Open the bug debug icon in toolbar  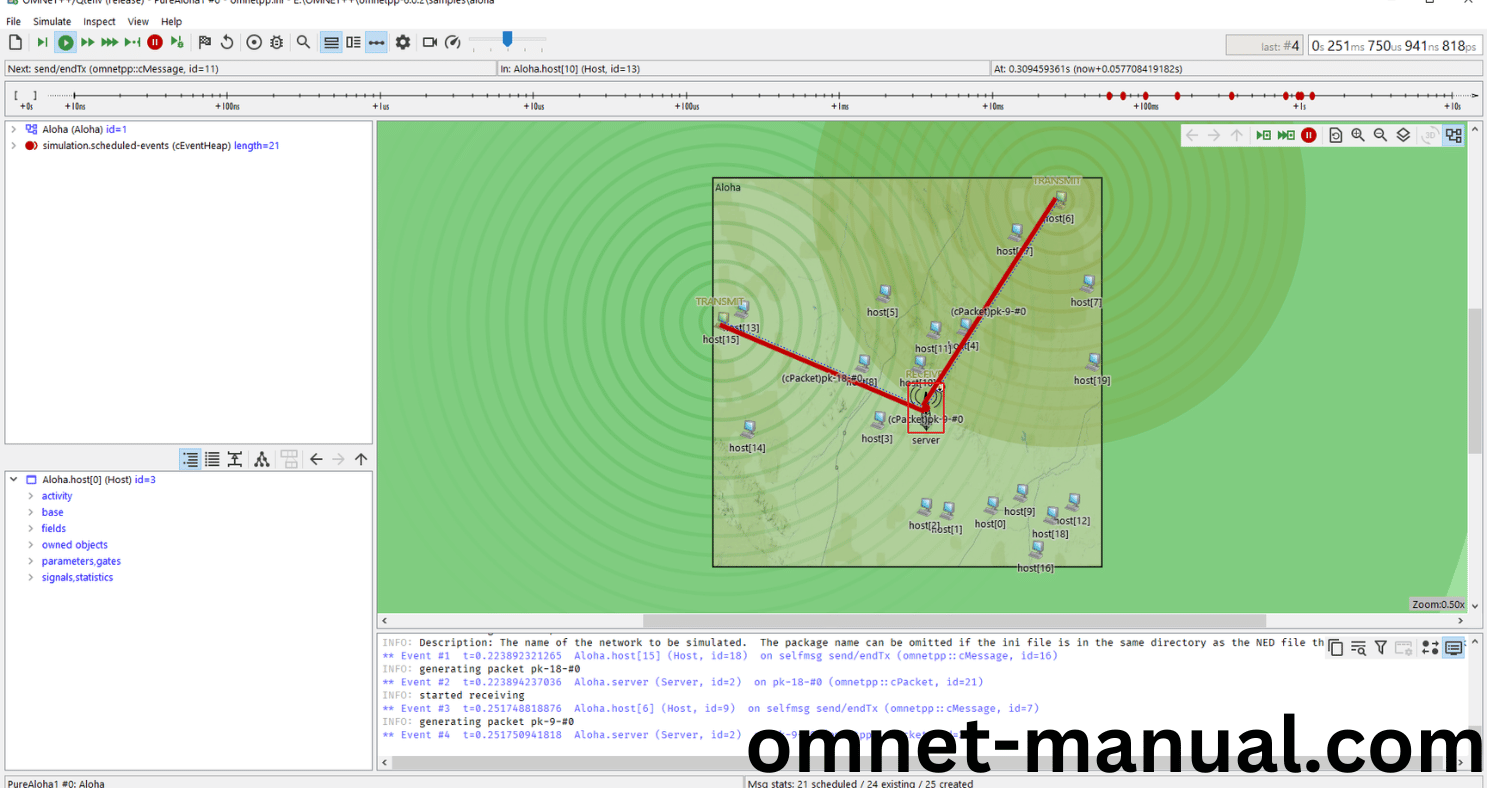[x=276, y=42]
